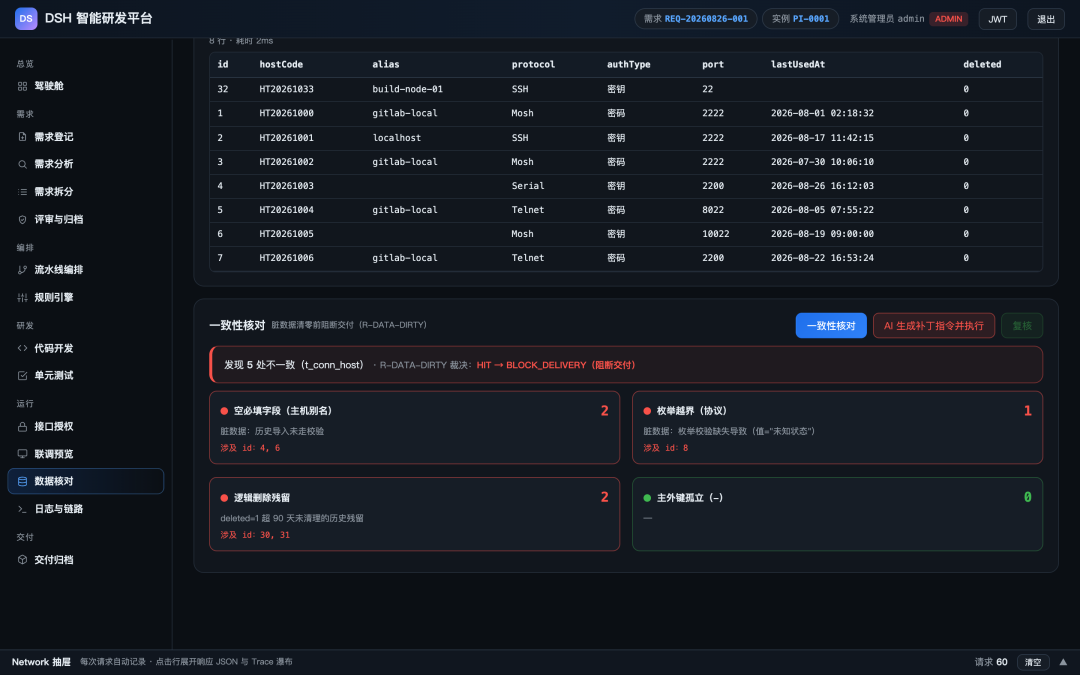Select 代码开发 in sidebar
The image size is (1080, 675).
click(85, 349)
